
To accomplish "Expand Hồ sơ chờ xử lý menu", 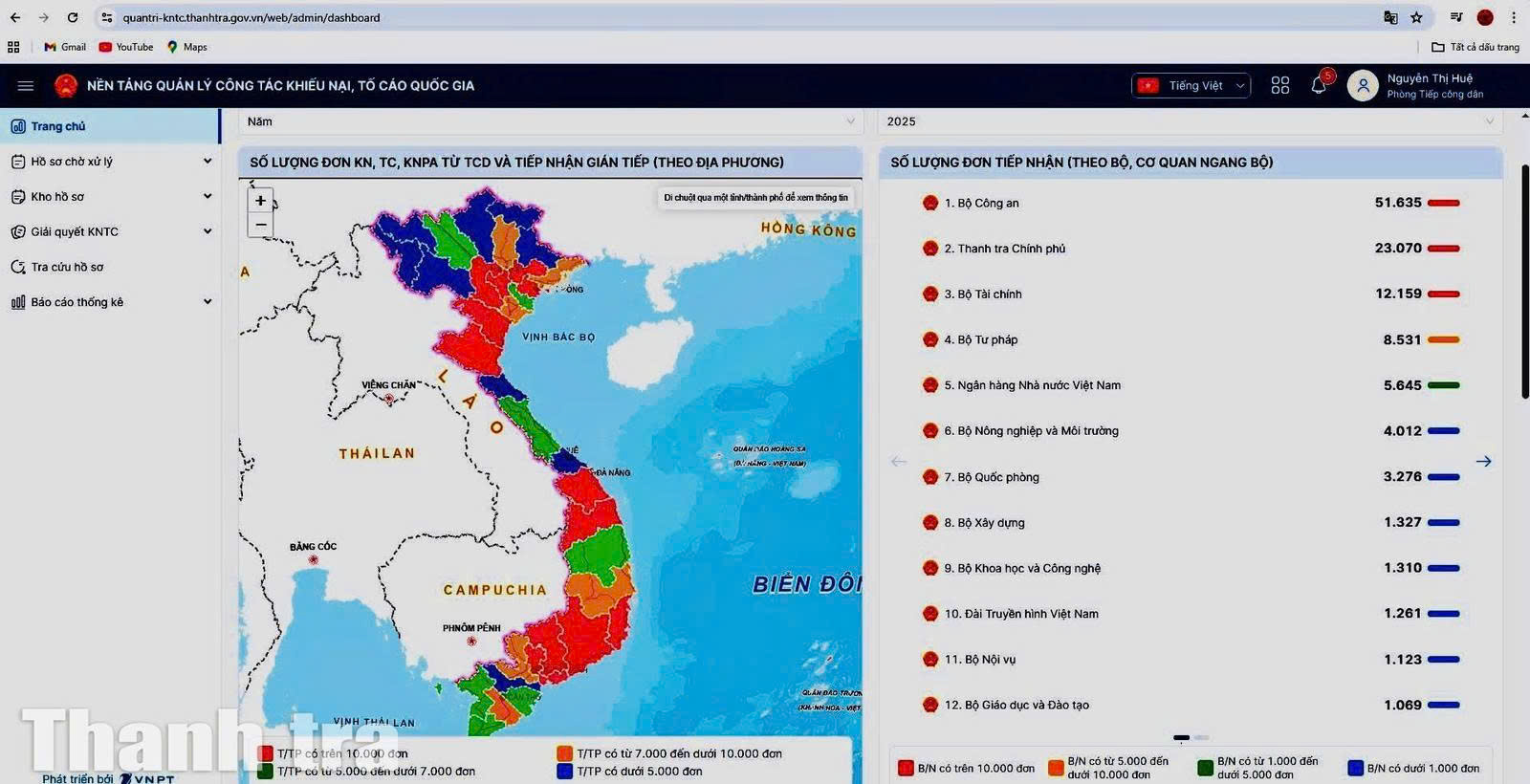I will (110, 162).
